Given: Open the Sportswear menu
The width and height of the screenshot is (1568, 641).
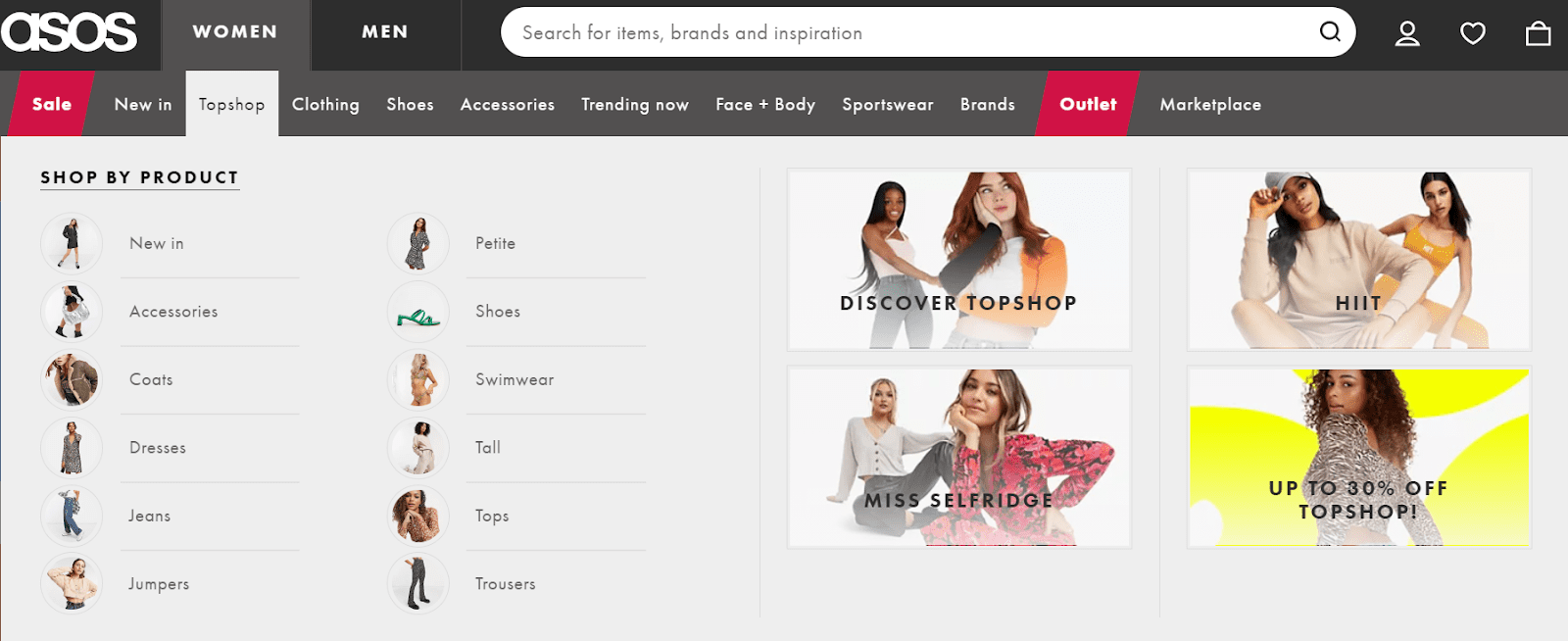Looking at the screenshot, I should pos(888,104).
